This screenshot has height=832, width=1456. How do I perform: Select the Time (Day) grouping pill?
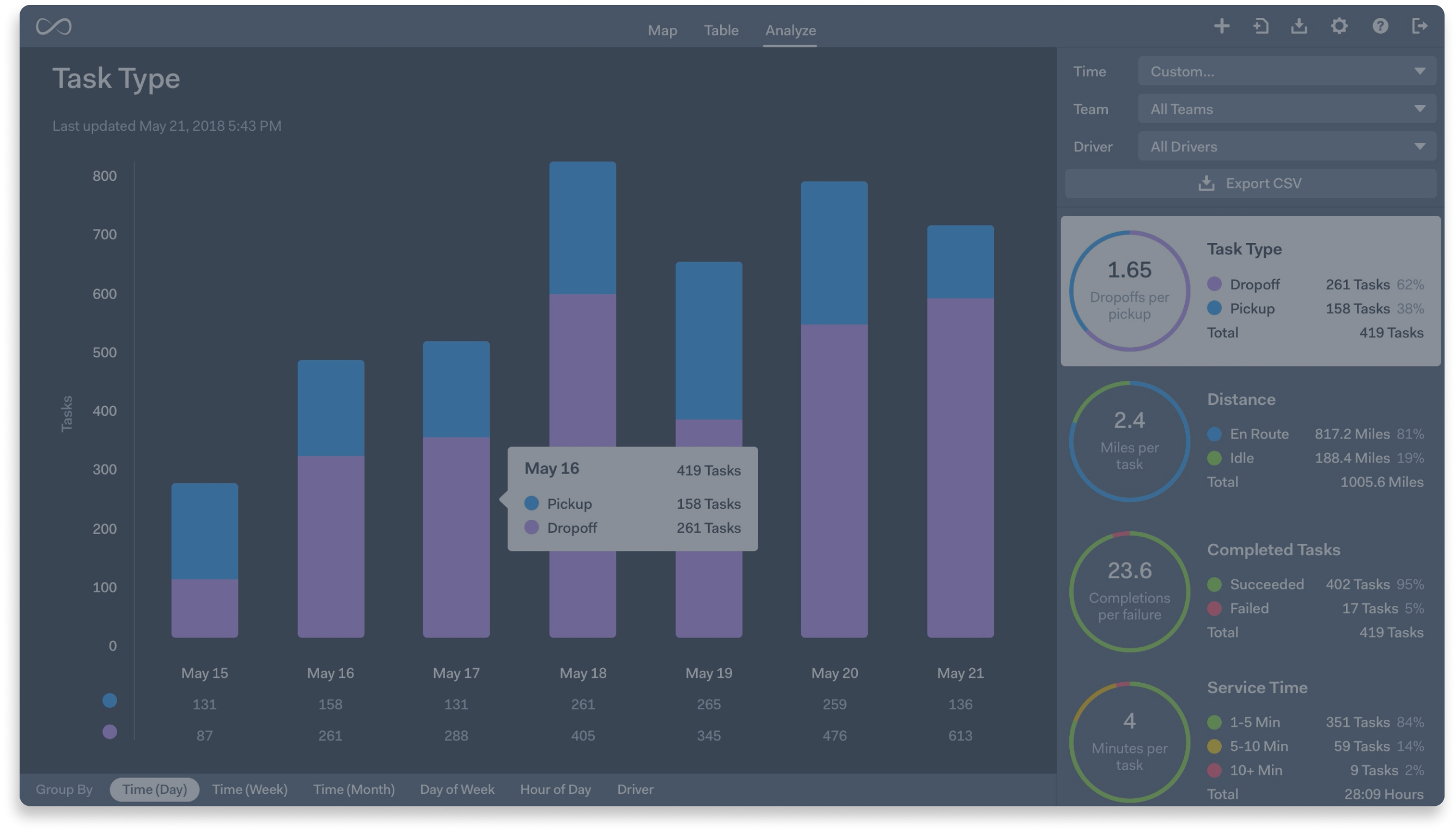tap(154, 789)
